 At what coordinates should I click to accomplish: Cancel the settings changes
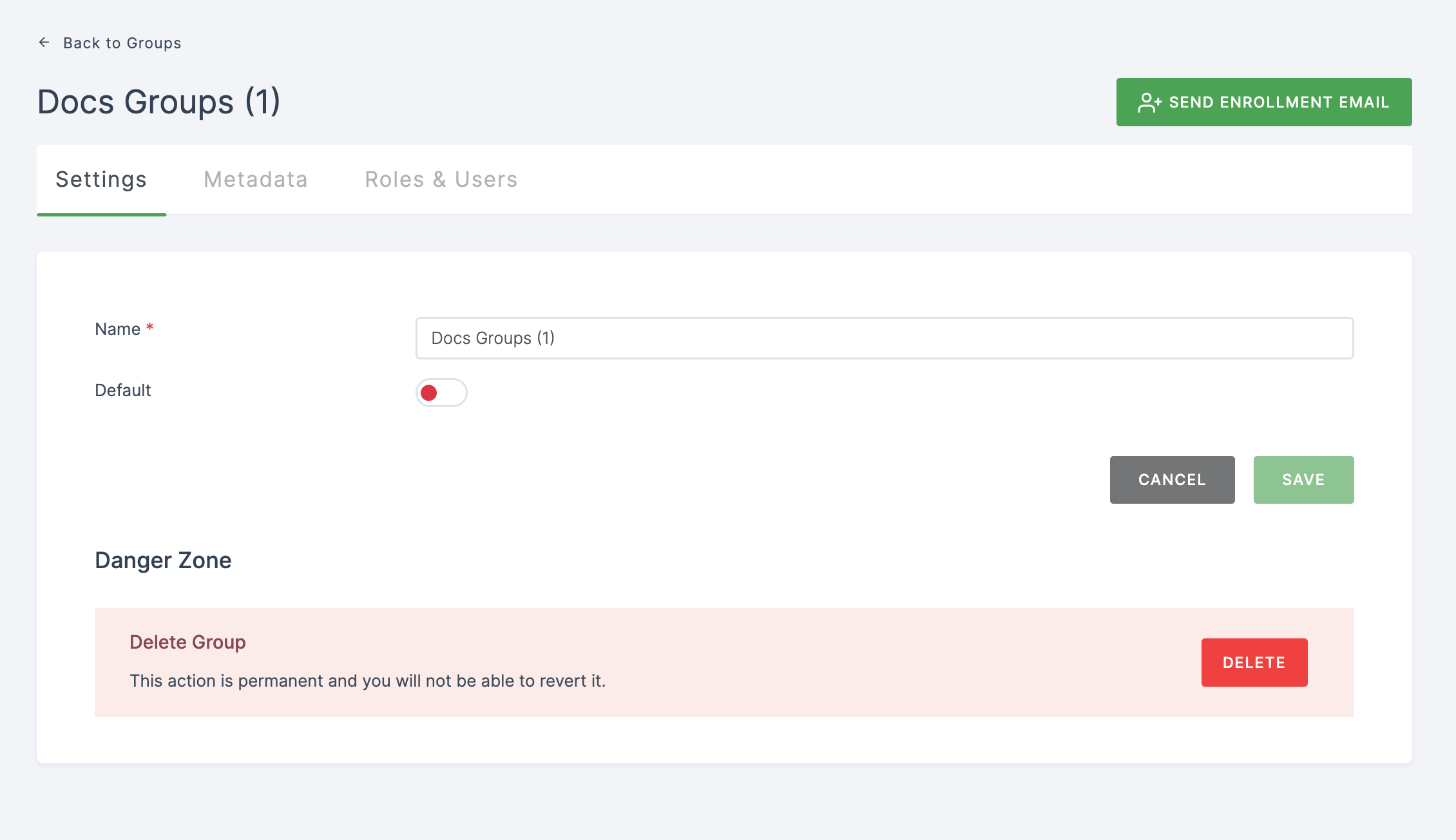(x=1172, y=480)
